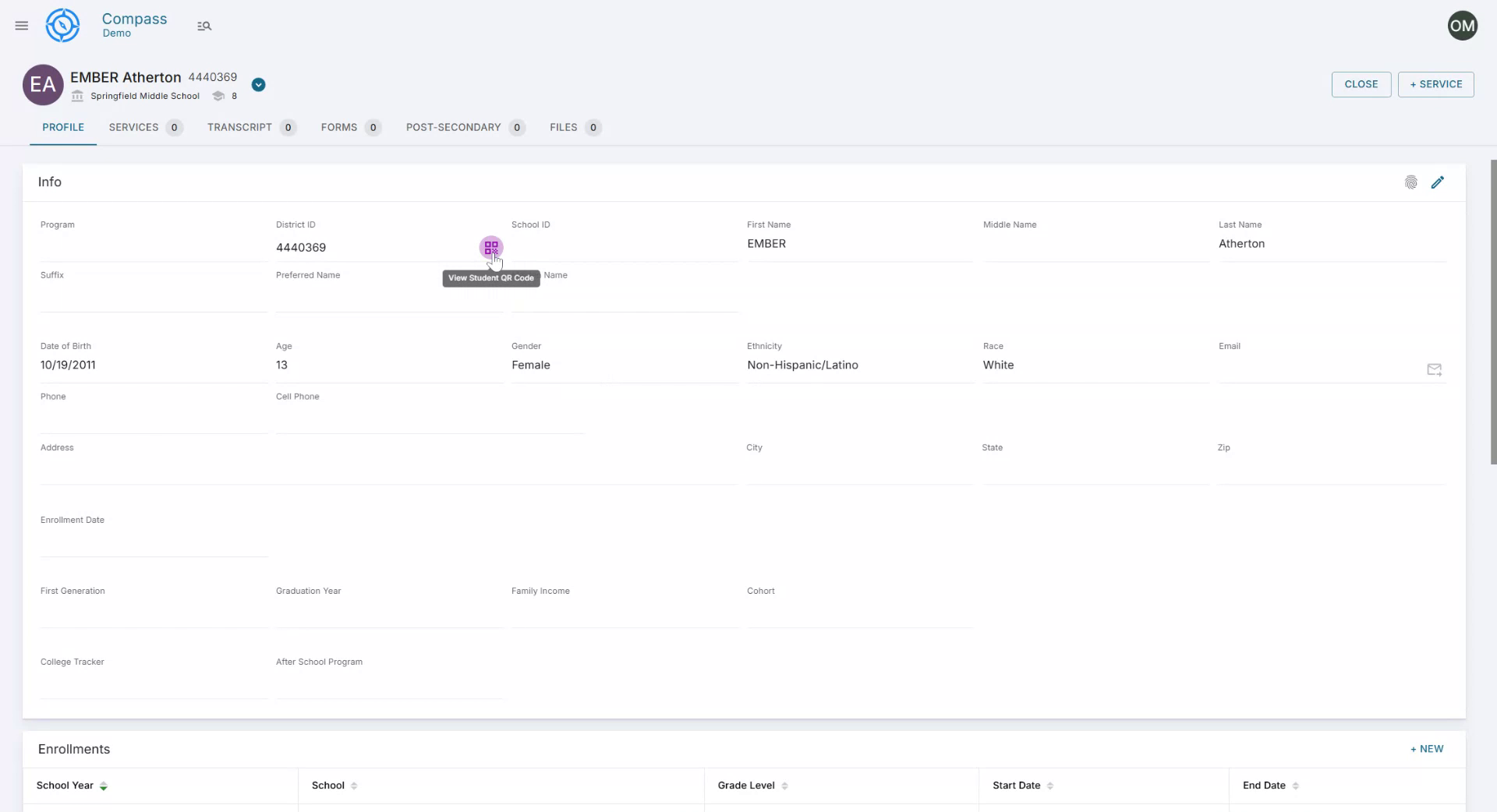Open the OM account avatar

pyautogui.click(x=1463, y=25)
